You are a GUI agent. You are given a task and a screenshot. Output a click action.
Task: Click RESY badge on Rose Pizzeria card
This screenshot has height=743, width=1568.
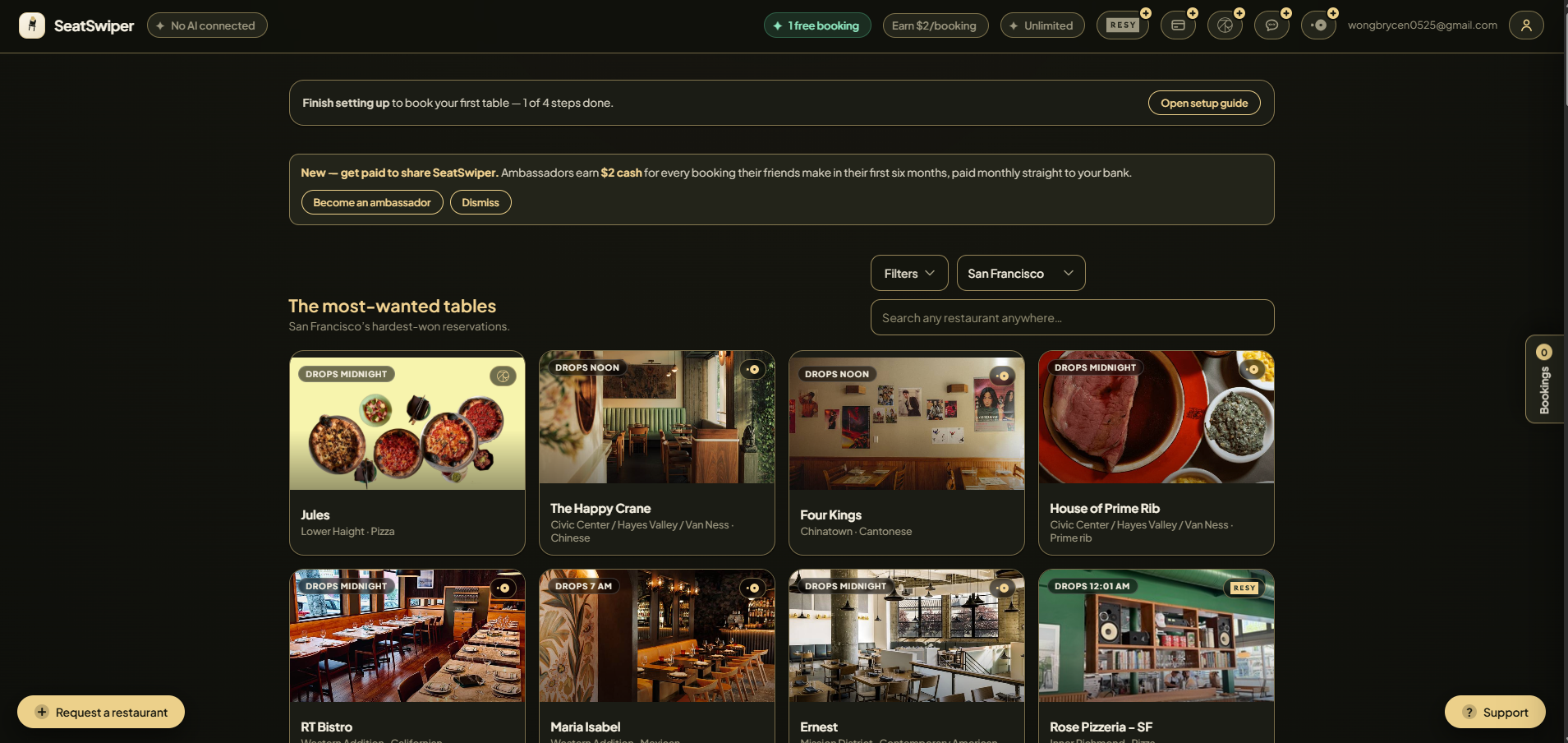pos(1244,588)
